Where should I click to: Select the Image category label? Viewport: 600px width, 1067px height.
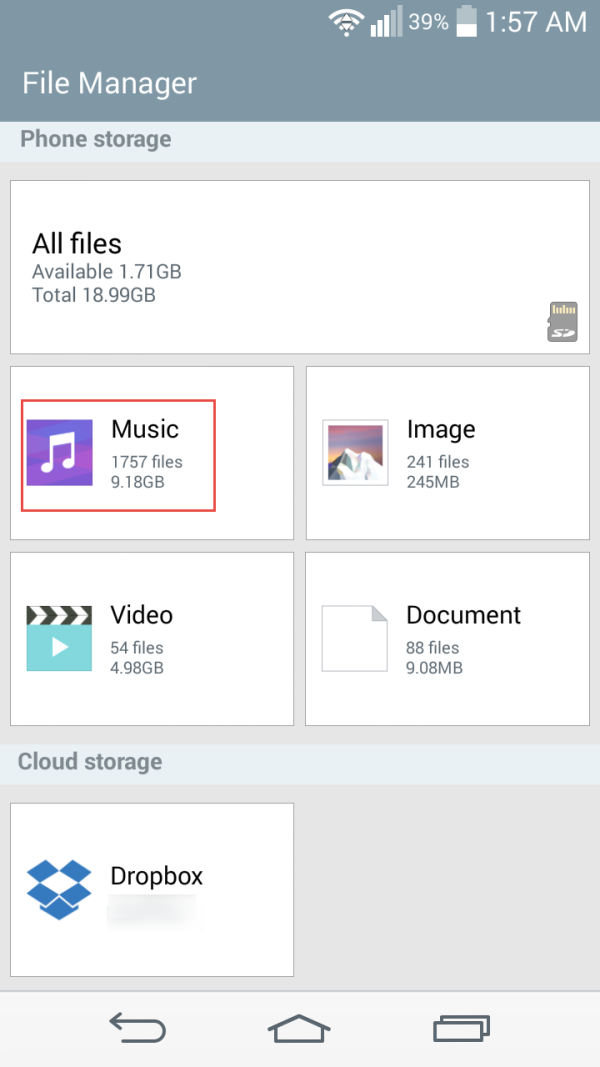pos(441,429)
